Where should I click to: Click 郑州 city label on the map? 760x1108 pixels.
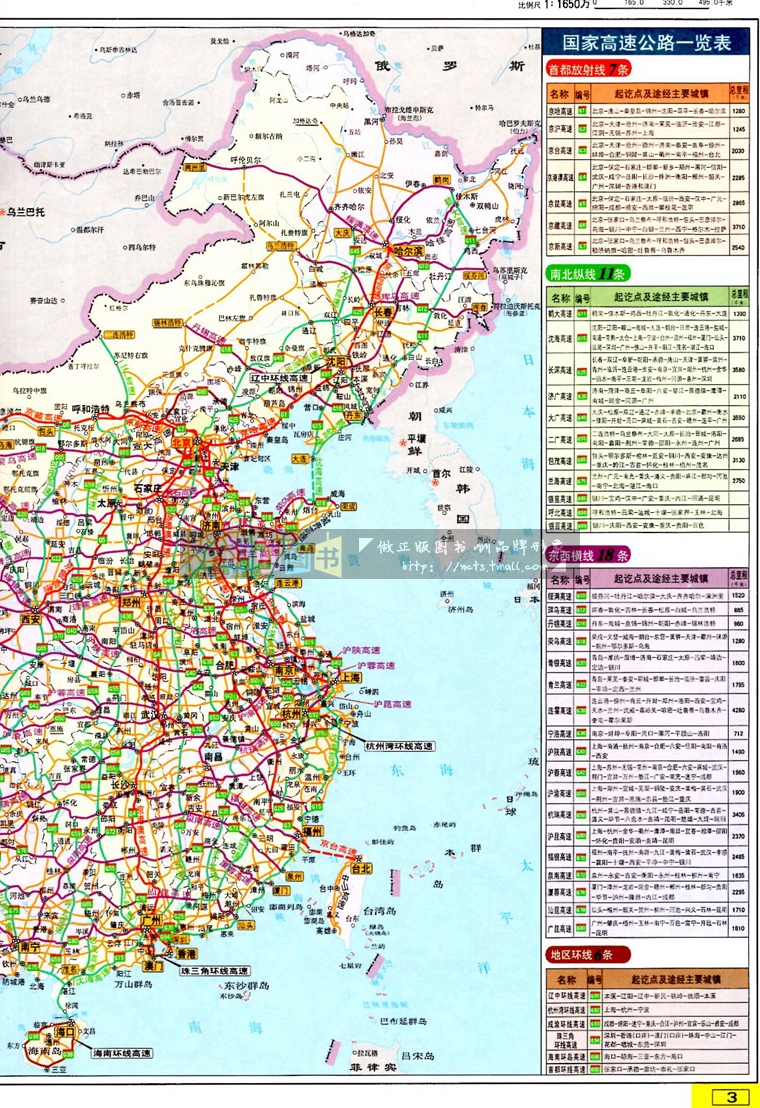[131, 603]
